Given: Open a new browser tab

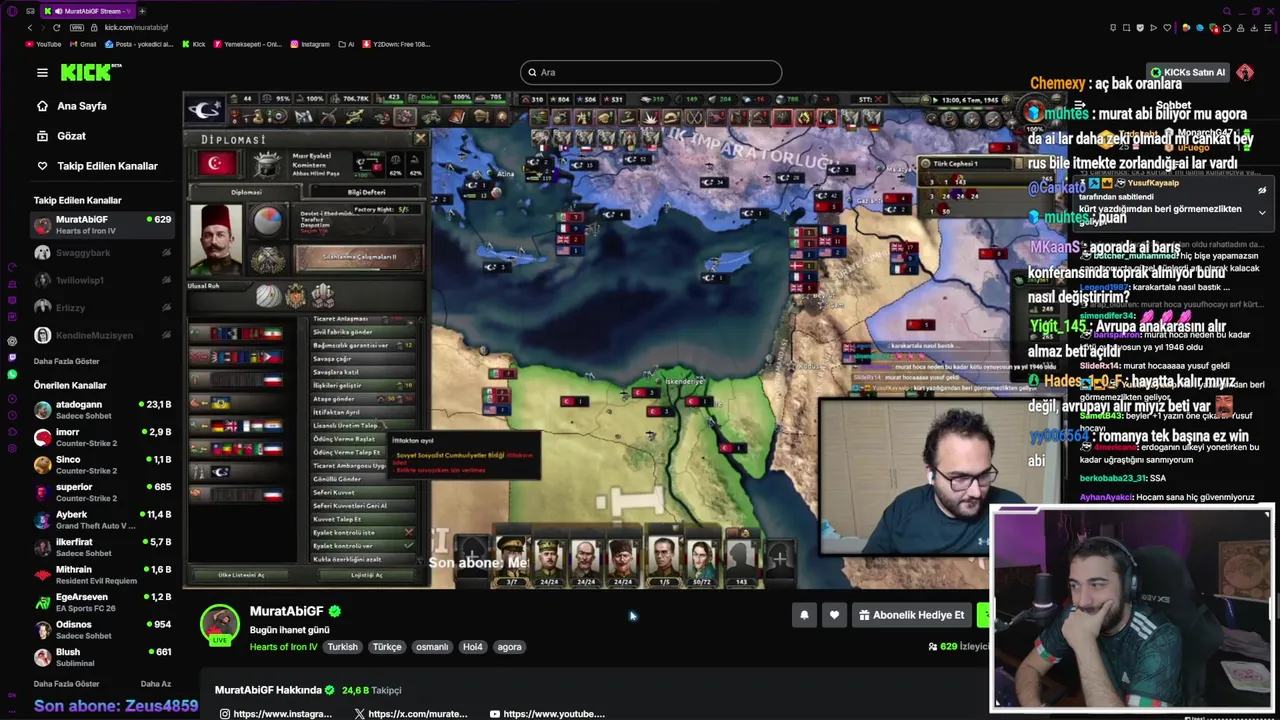Looking at the screenshot, I should click(141, 11).
